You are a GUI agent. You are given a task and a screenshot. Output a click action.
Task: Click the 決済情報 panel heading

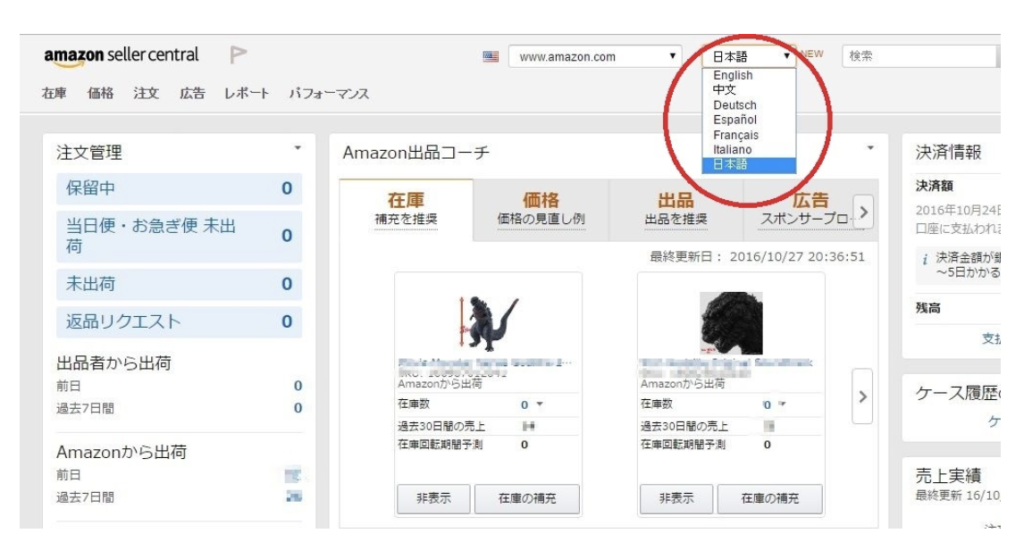(948, 152)
